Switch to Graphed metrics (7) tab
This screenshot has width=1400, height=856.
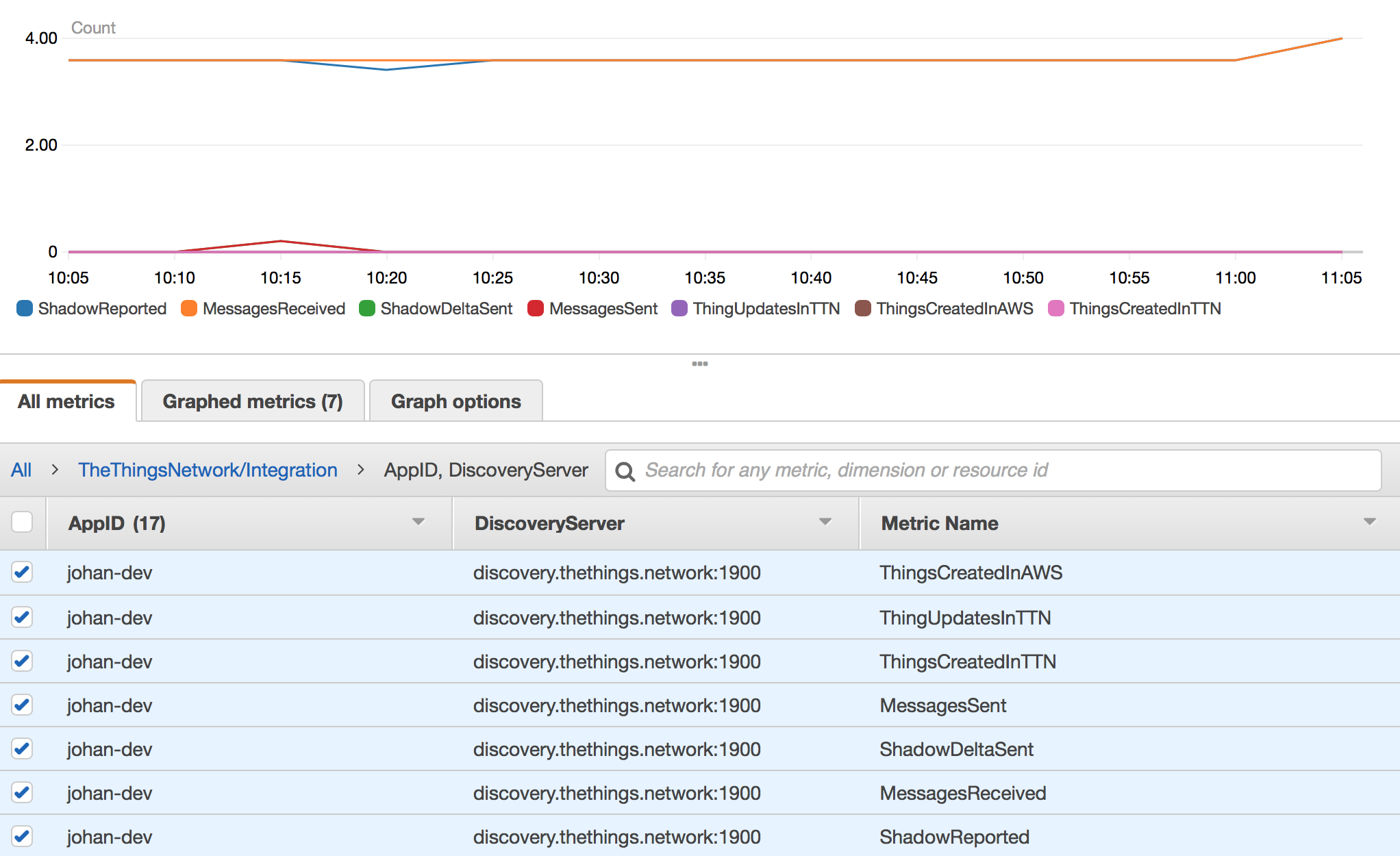[x=252, y=401]
